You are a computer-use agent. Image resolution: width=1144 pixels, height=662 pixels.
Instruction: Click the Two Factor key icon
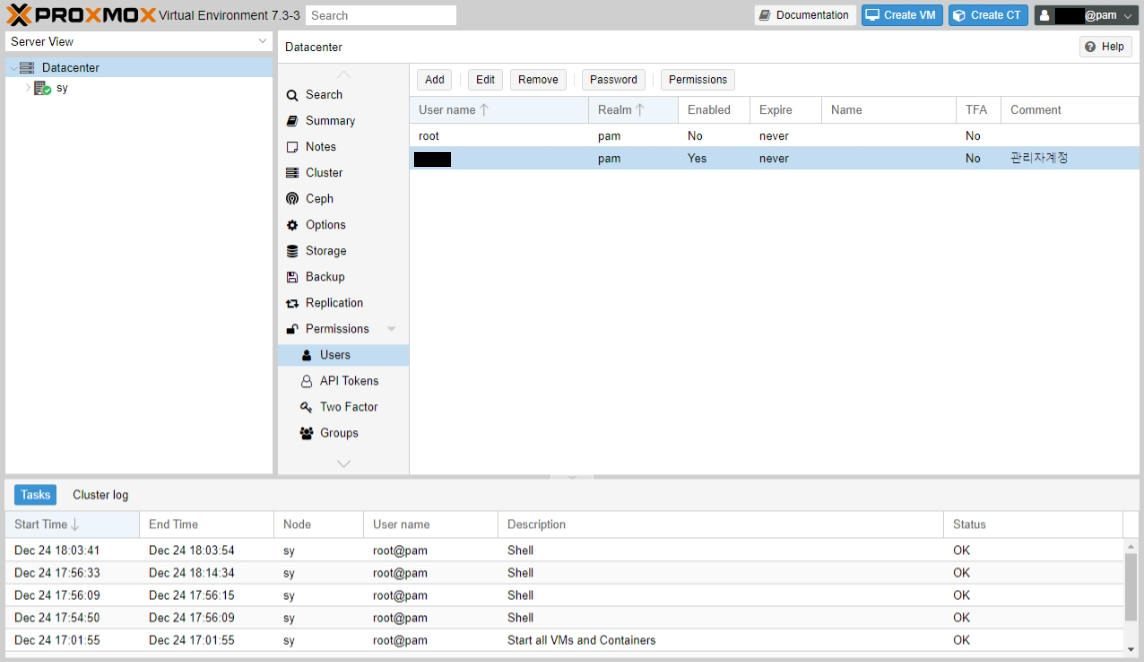[x=306, y=407]
